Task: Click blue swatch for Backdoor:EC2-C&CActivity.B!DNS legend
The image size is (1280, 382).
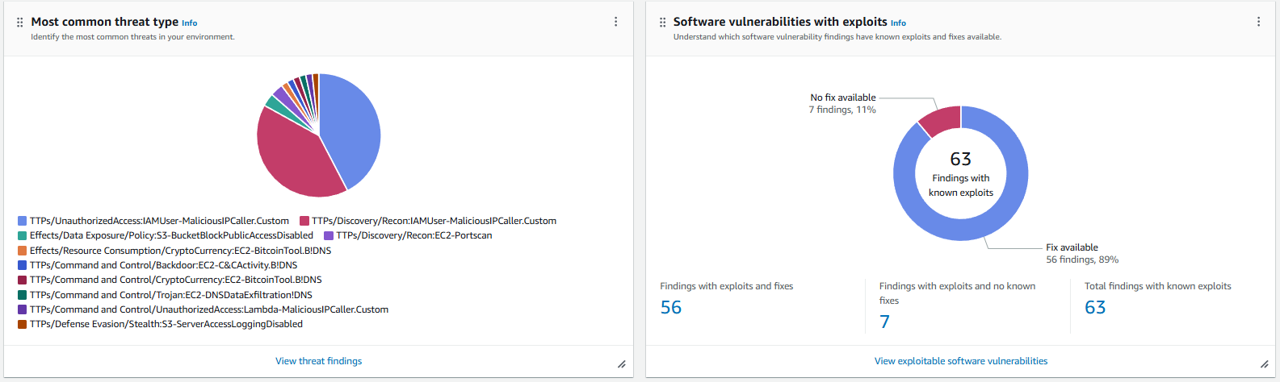Action: click(22, 265)
